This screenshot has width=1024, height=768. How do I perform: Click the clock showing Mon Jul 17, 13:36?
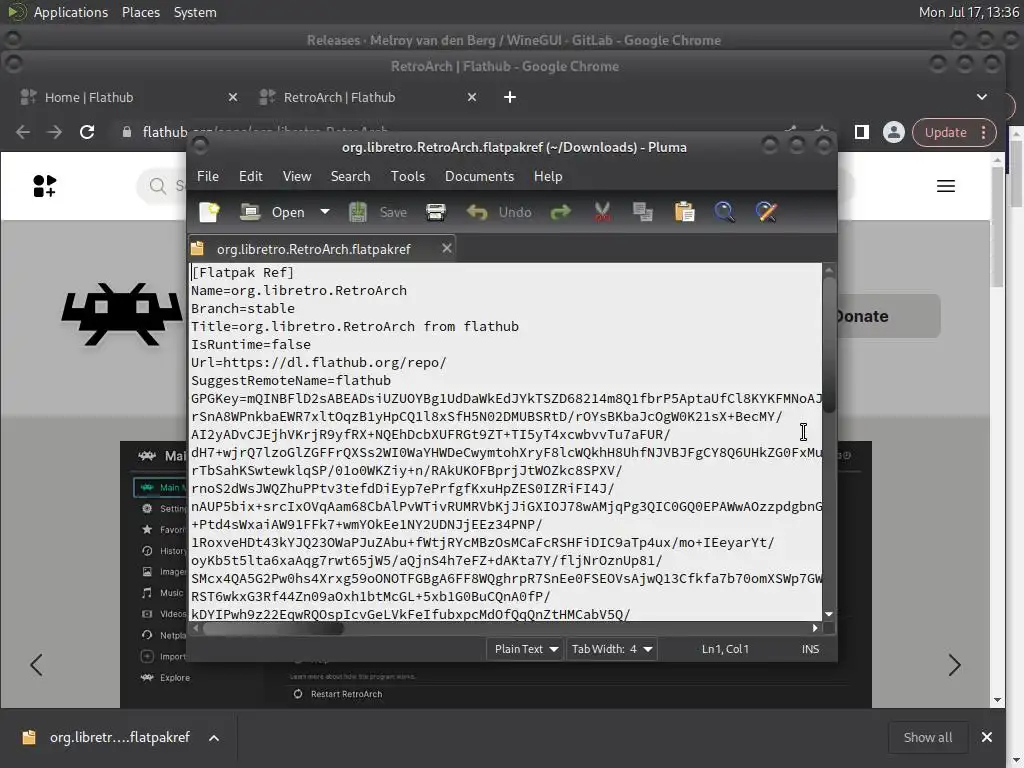(x=968, y=12)
